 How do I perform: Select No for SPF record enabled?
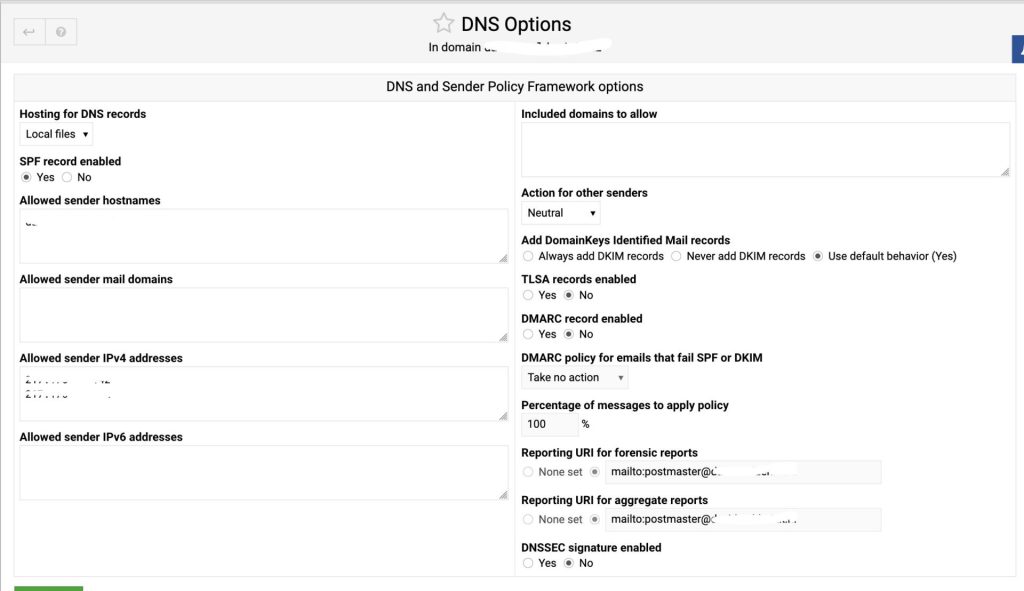[x=67, y=178]
